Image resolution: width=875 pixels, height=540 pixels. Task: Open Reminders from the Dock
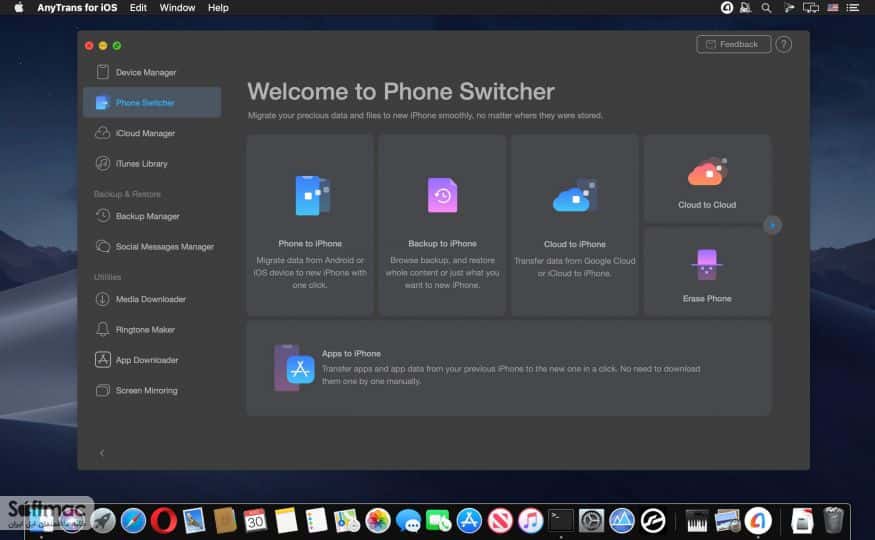point(316,521)
